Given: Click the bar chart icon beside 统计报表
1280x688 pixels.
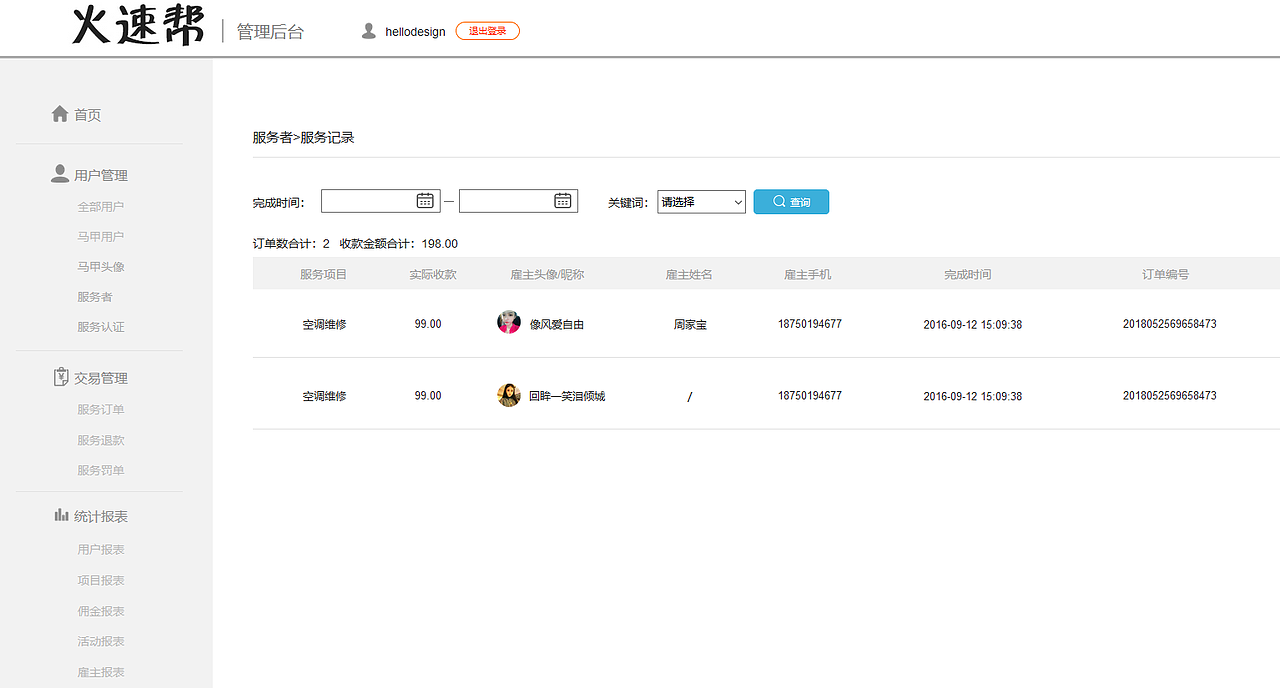Looking at the screenshot, I should [60, 514].
